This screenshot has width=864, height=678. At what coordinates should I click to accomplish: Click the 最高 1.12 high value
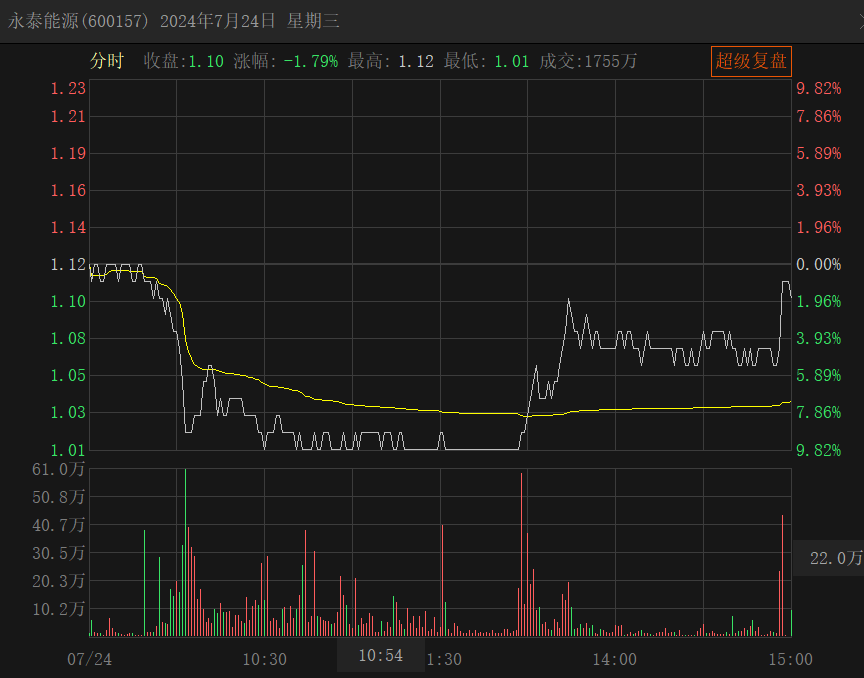pos(390,61)
